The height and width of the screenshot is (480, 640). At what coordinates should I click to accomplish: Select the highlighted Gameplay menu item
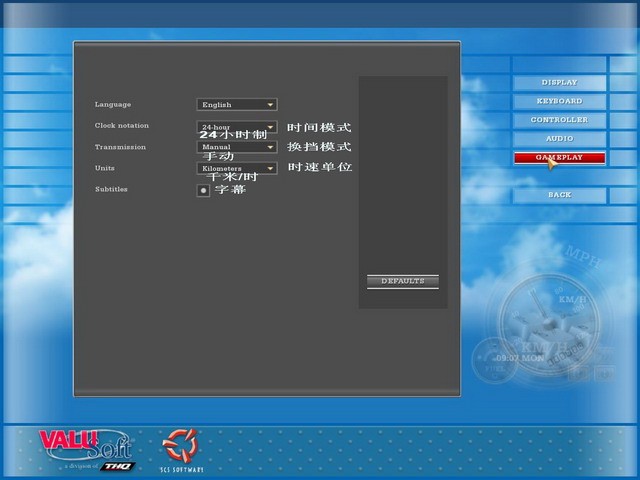(559, 158)
